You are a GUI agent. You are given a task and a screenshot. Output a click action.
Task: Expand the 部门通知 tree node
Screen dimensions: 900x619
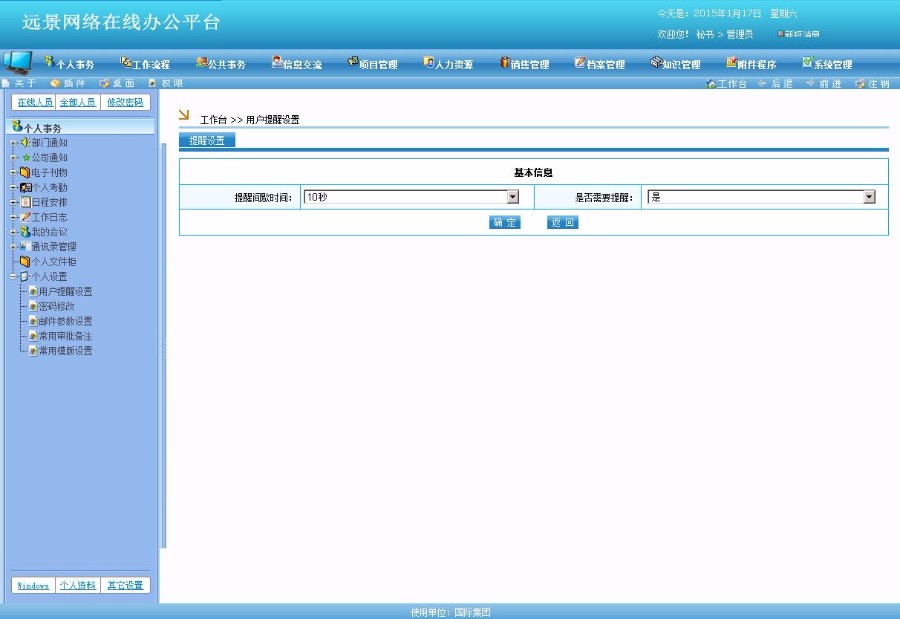point(13,142)
